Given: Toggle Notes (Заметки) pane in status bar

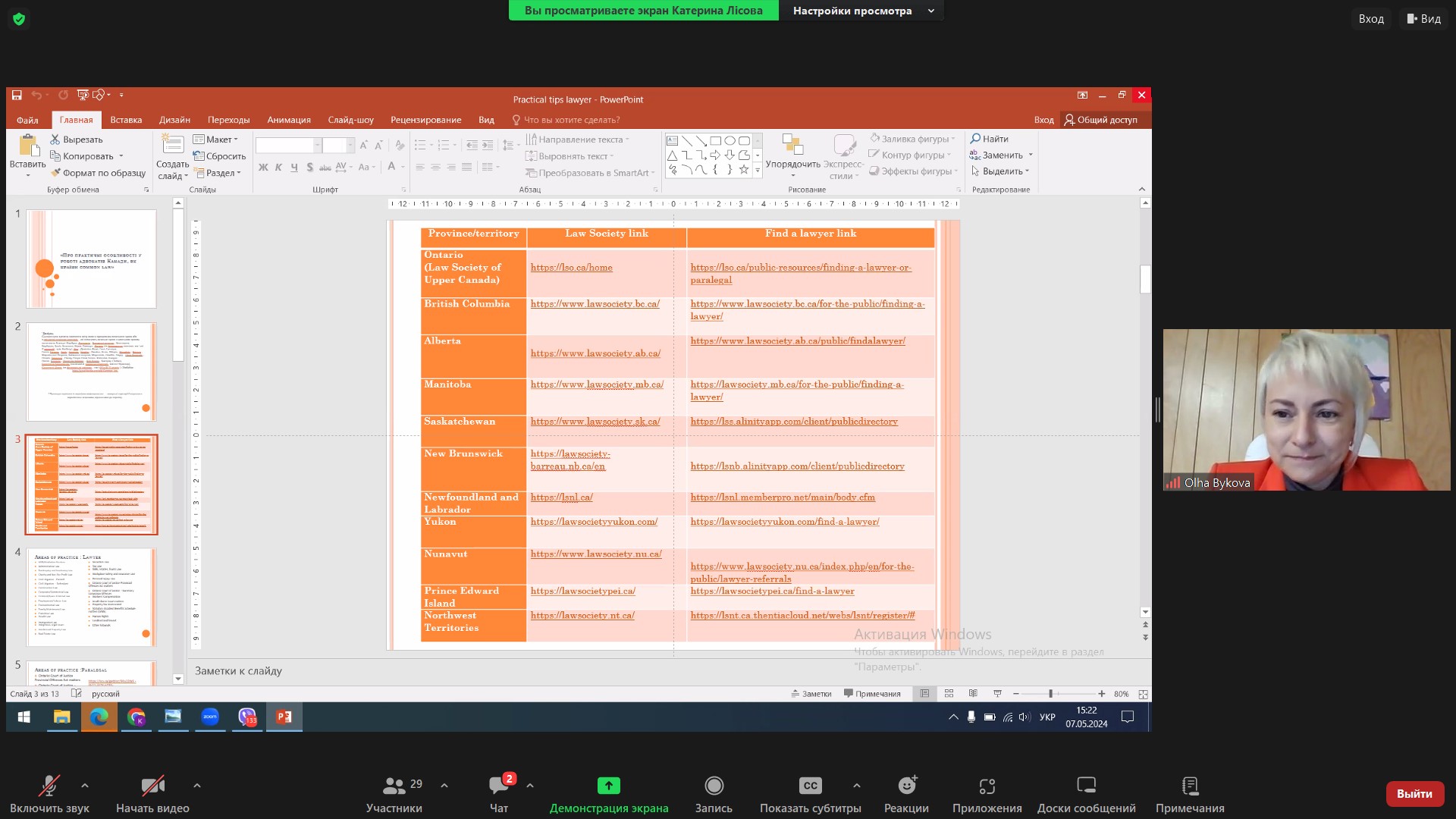Looking at the screenshot, I should (811, 694).
